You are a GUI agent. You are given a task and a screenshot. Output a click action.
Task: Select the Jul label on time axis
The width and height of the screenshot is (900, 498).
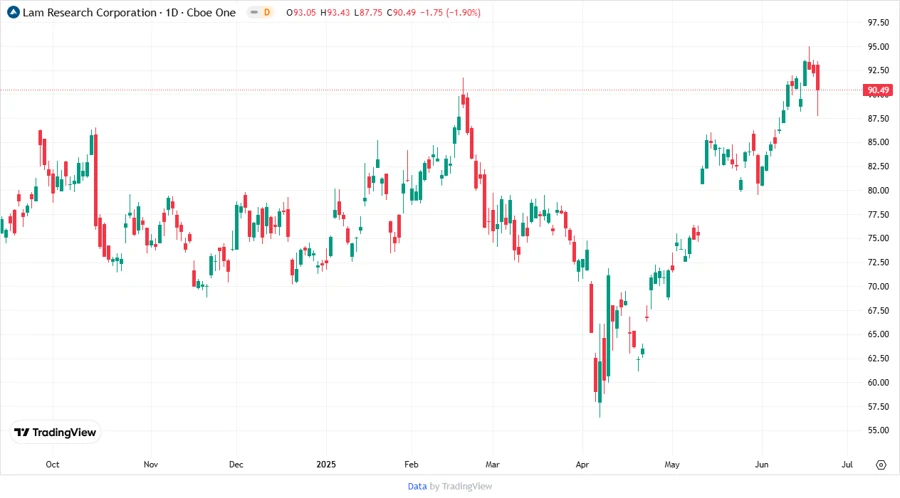coord(847,464)
